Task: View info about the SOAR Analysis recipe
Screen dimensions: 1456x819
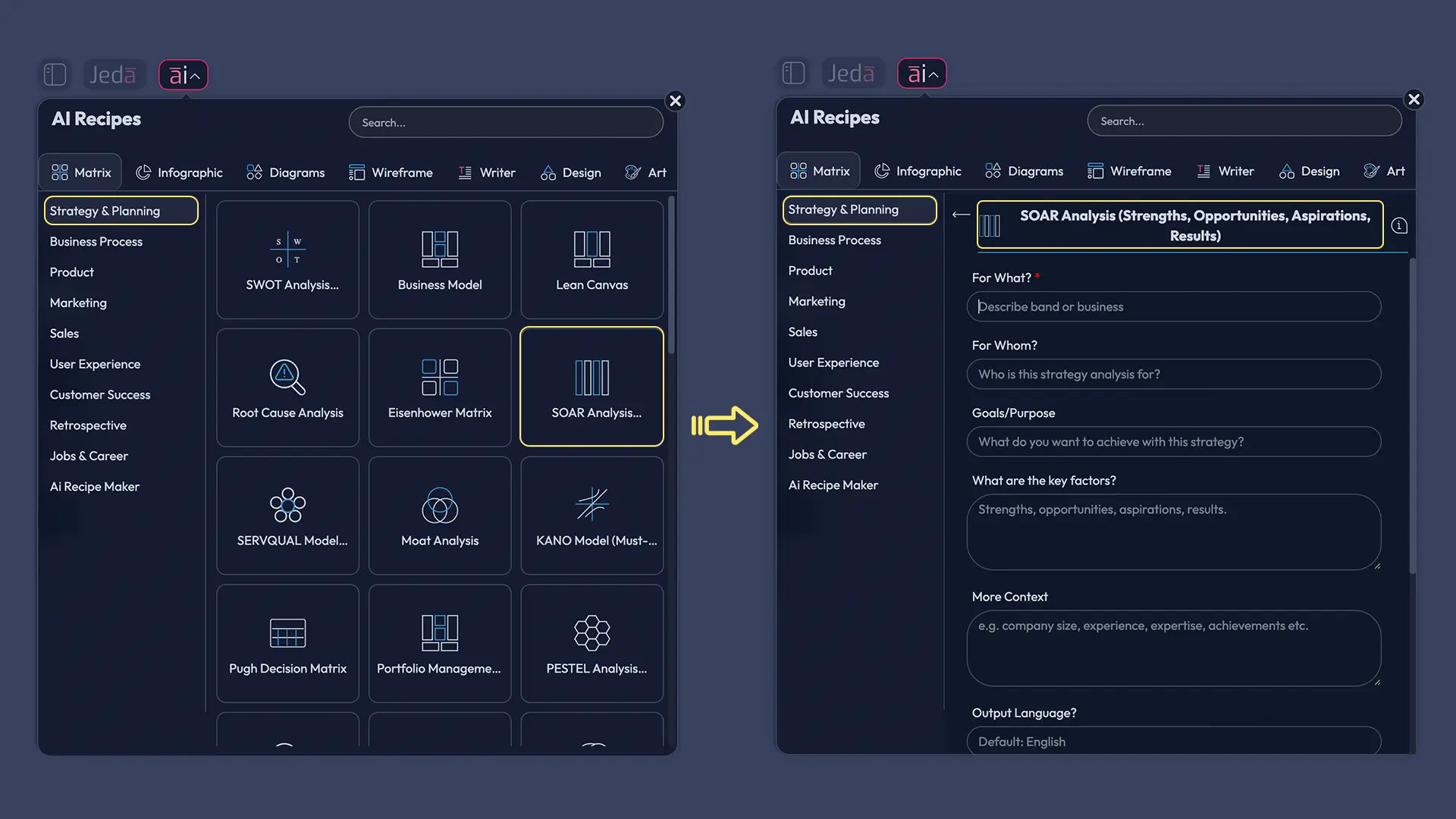Action: pos(1400,224)
